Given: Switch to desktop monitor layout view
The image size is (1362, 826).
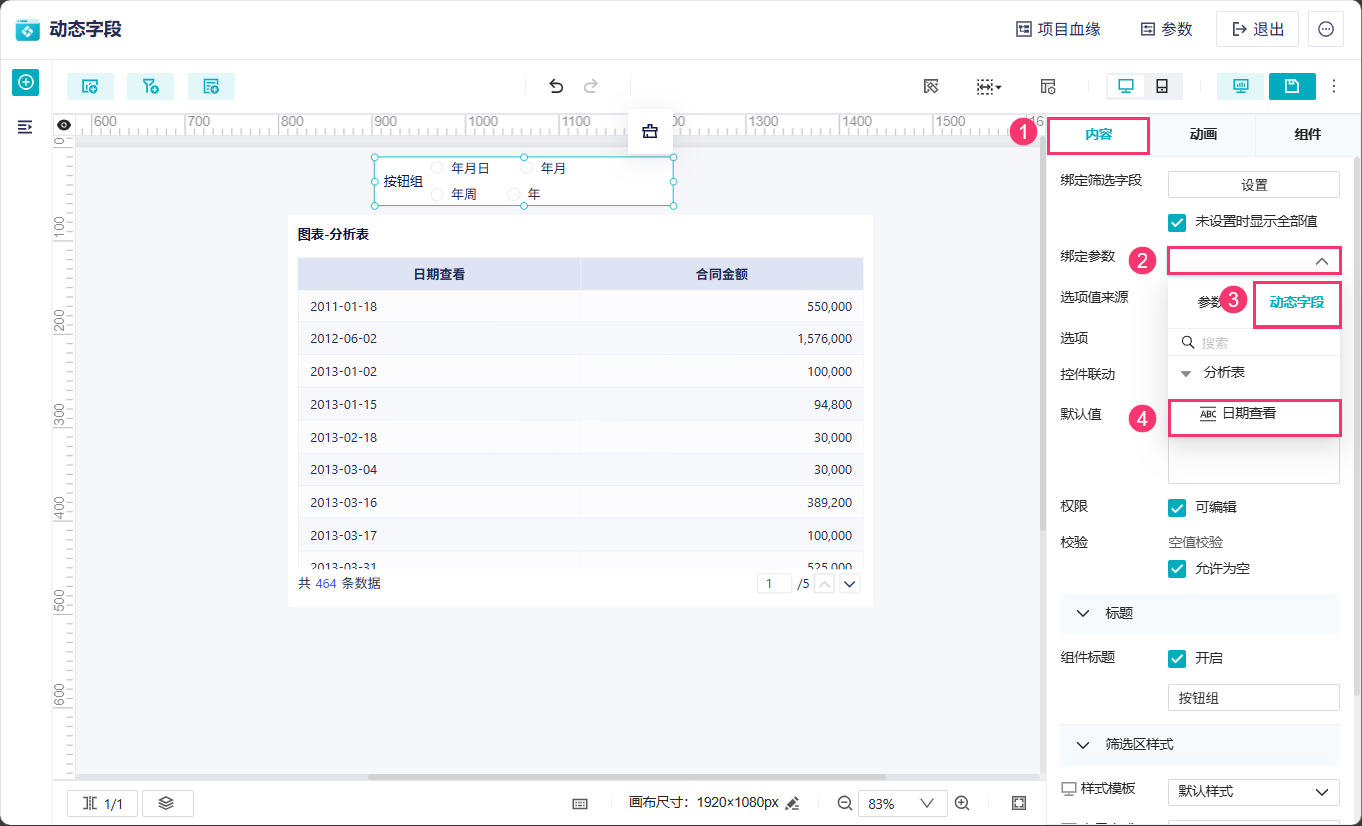Looking at the screenshot, I should coord(1126,87).
